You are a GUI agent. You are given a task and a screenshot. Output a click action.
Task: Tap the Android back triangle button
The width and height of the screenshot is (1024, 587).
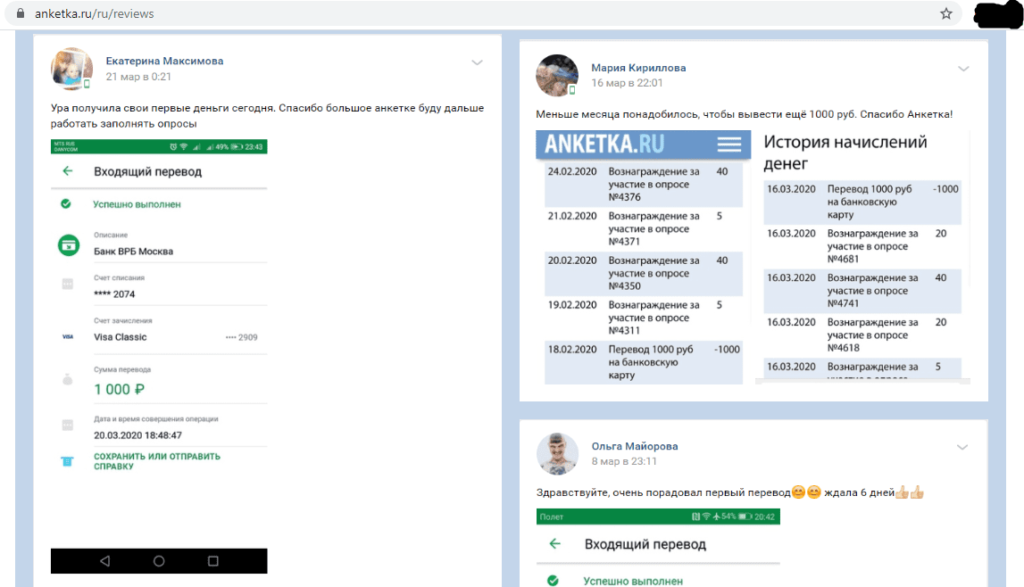coord(105,561)
